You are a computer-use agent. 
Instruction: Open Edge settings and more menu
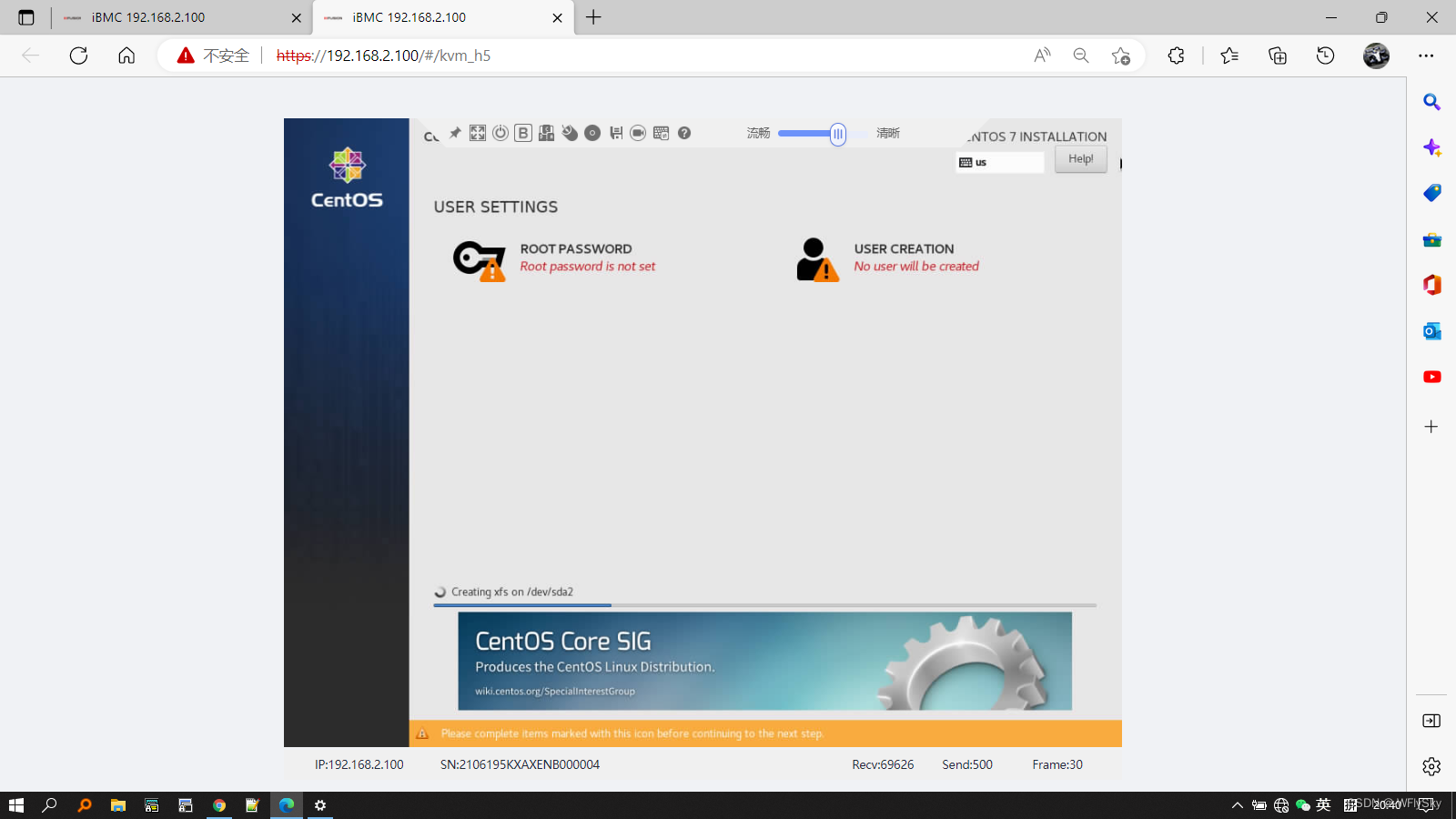[x=1426, y=56]
